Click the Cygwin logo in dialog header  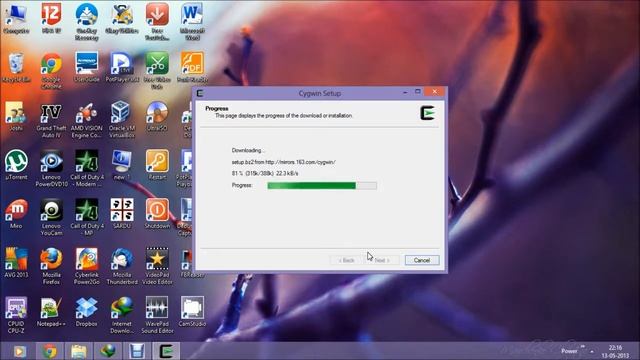point(428,113)
